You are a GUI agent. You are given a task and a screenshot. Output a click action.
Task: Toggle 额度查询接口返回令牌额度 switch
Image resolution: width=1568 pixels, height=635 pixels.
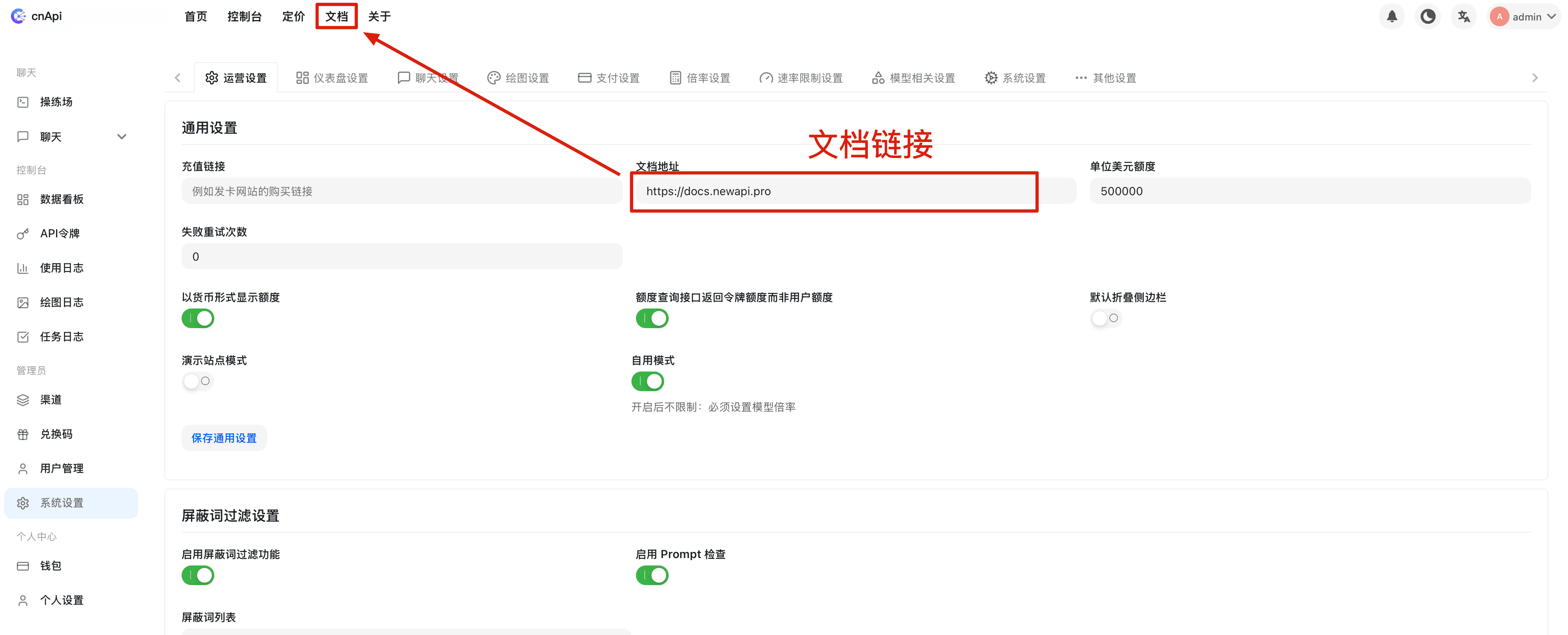click(x=652, y=318)
